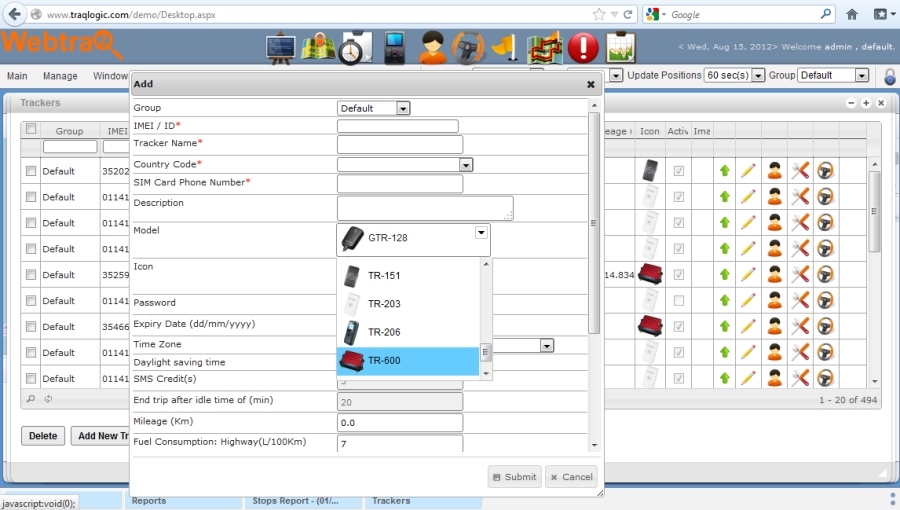Viewport: 900px width, 510px height.
Task: Check the first Default row checkbox
Action: click(31, 171)
